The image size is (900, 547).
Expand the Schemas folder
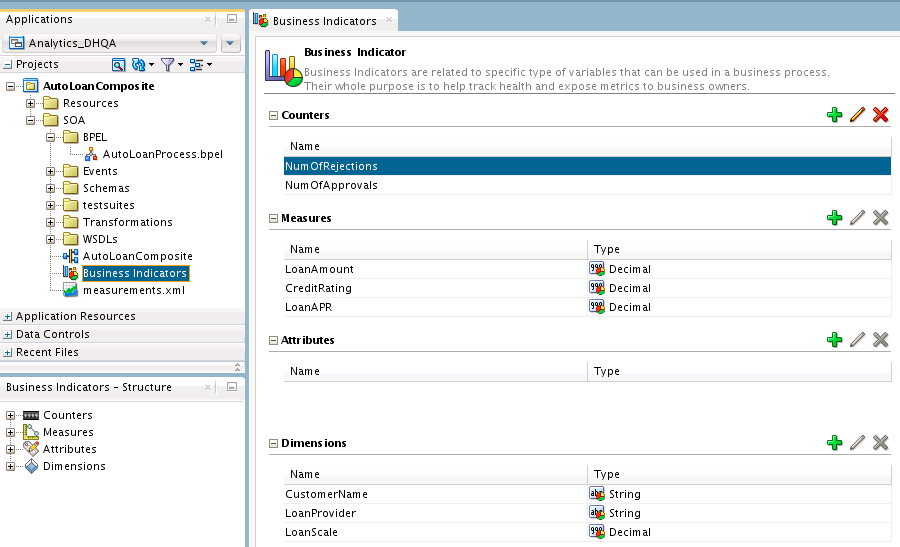tap(51, 188)
